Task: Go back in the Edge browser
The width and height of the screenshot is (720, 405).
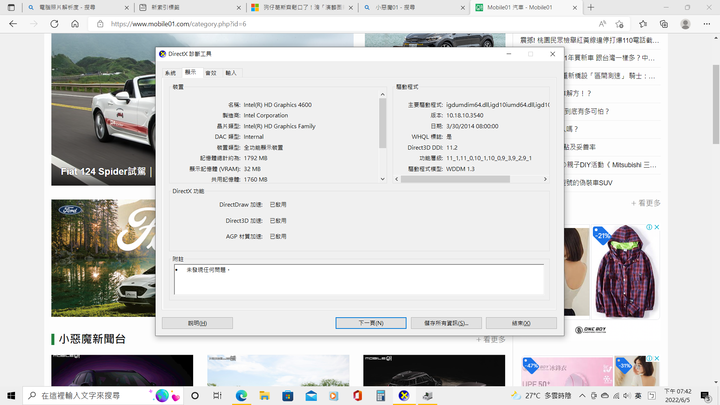Action: 13,24
